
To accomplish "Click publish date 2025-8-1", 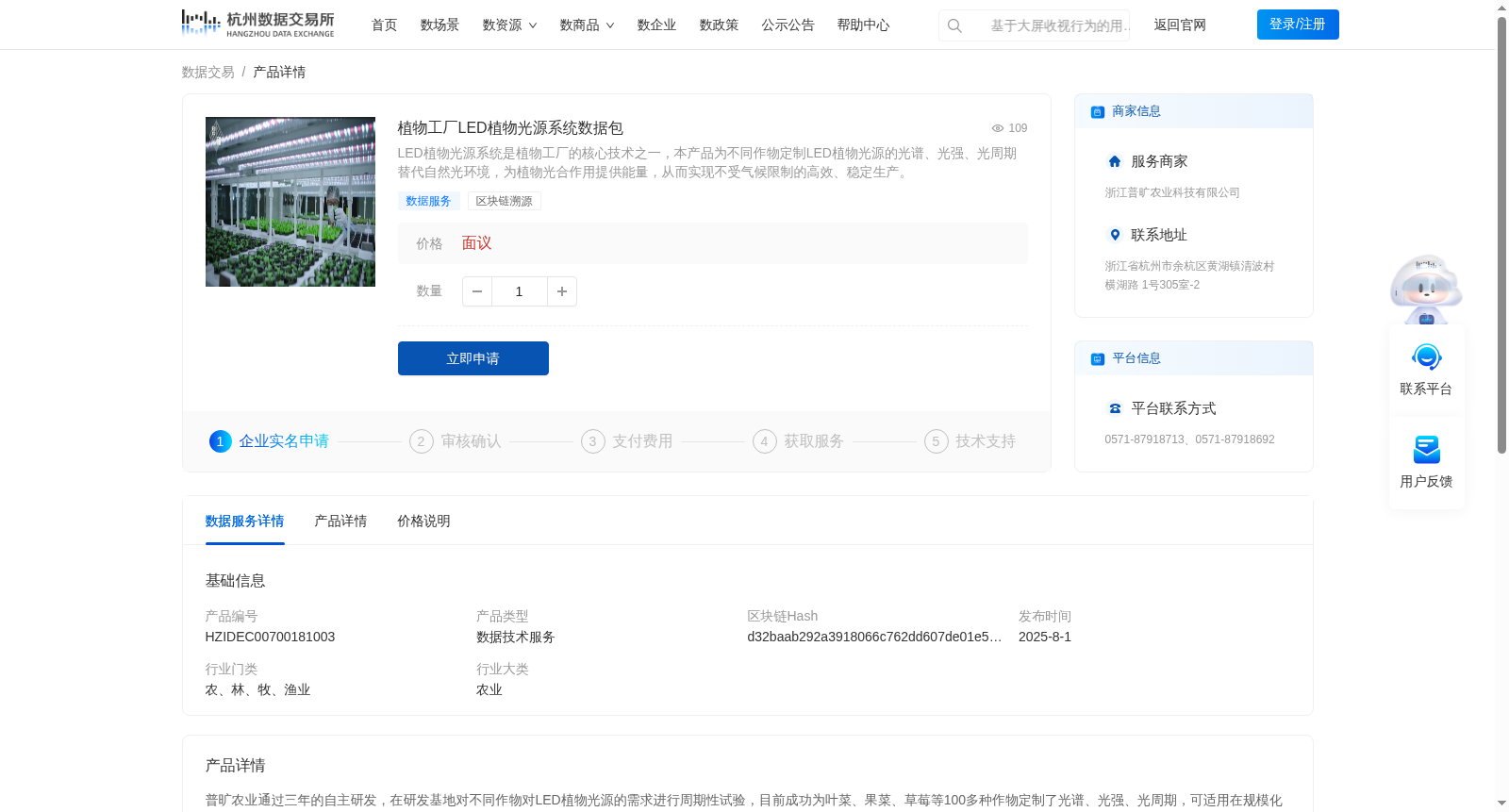I will (x=1045, y=637).
